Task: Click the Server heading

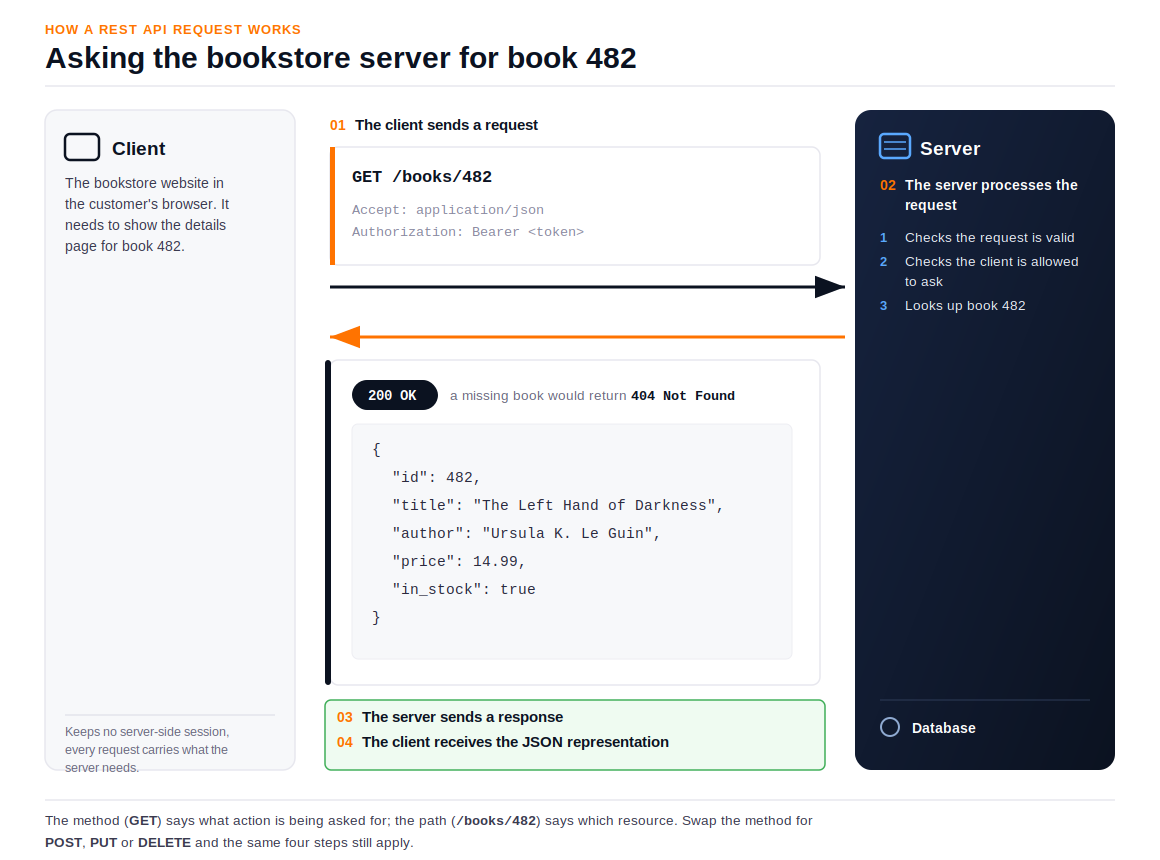Action: [950, 149]
